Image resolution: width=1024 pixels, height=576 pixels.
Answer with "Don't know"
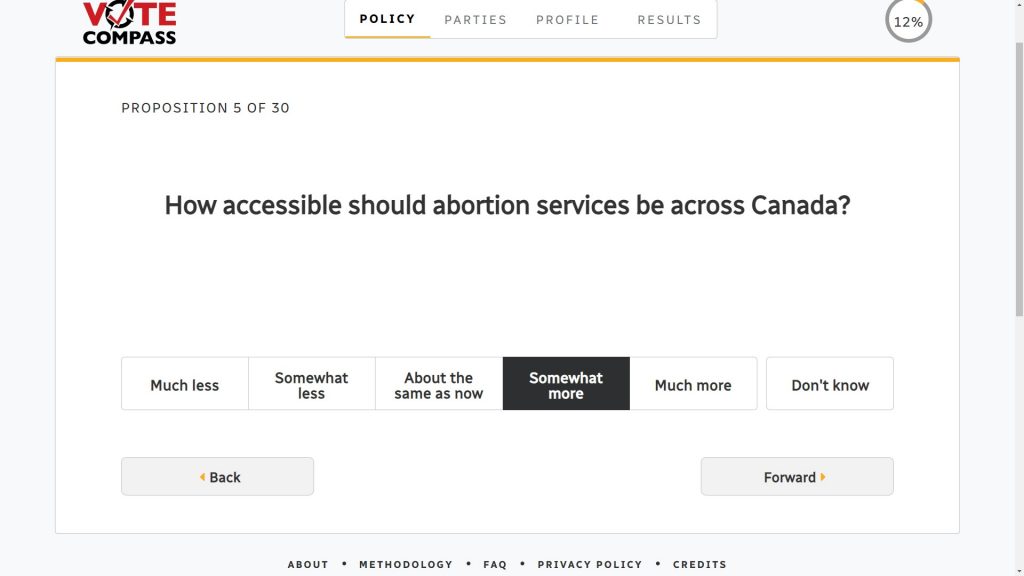click(x=830, y=384)
